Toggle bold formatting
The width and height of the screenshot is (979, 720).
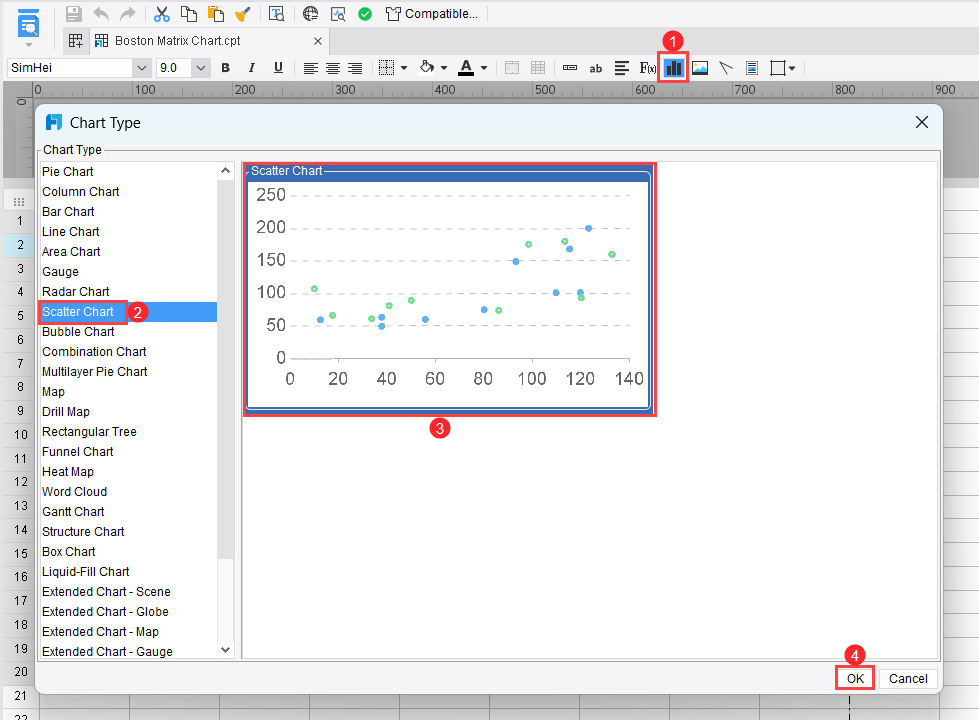226,68
